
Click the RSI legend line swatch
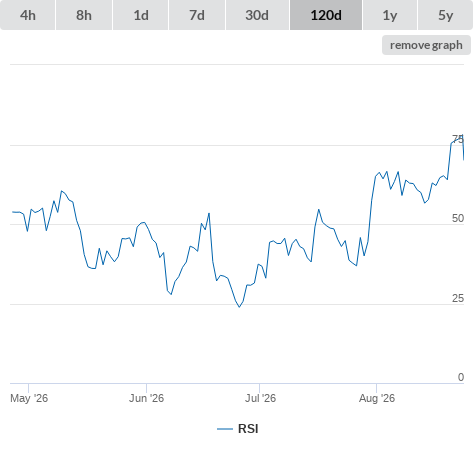pos(225,429)
